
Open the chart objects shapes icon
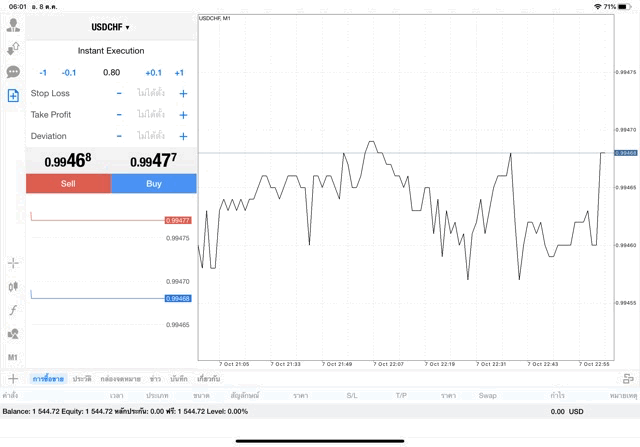click(x=13, y=334)
